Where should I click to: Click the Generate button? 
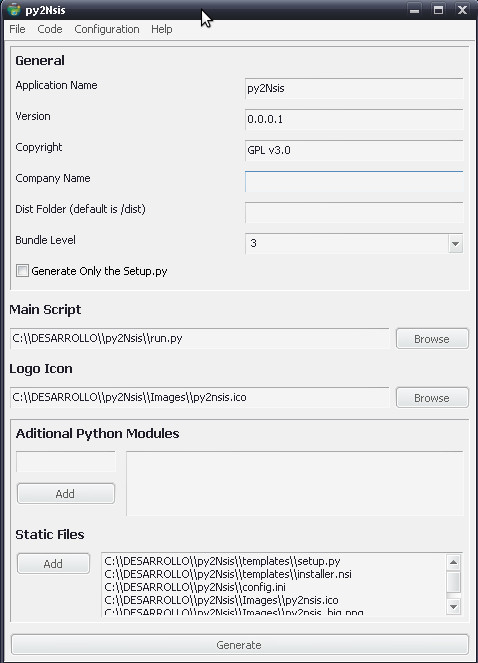pos(239,645)
